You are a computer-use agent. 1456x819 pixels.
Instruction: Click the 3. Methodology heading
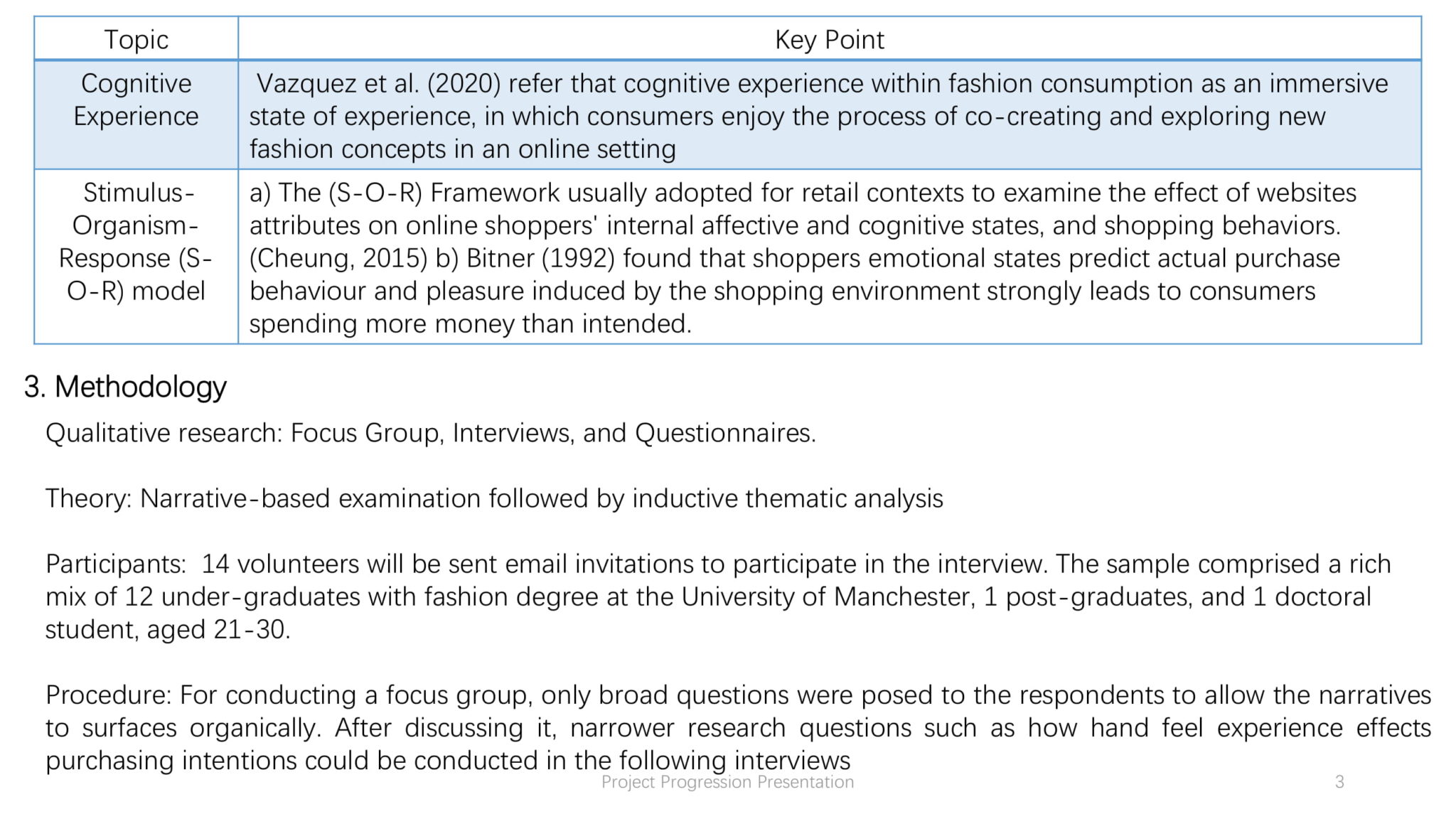tap(125, 387)
